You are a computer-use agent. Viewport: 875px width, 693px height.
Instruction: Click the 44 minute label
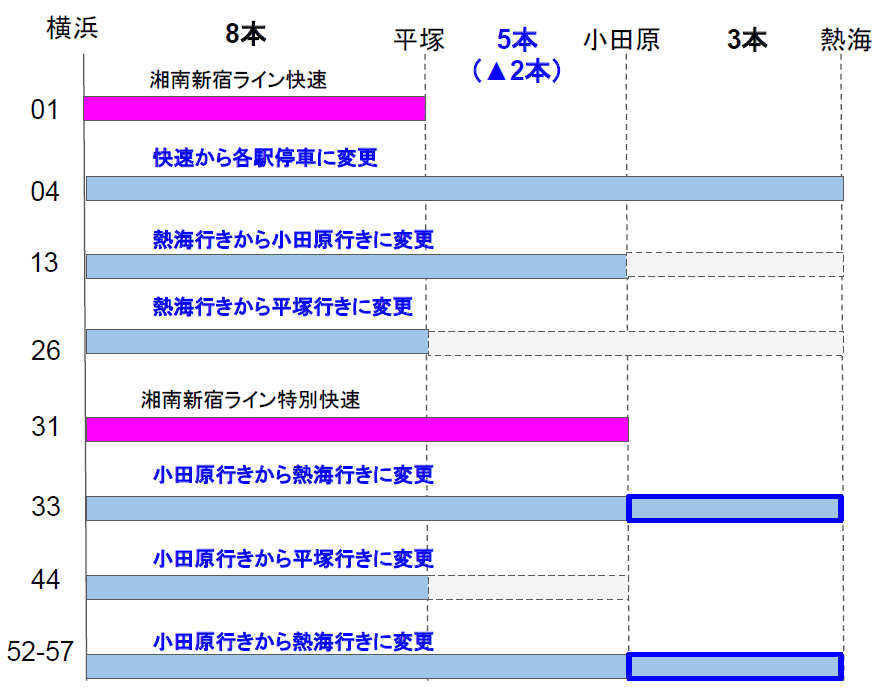click(x=45, y=580)
